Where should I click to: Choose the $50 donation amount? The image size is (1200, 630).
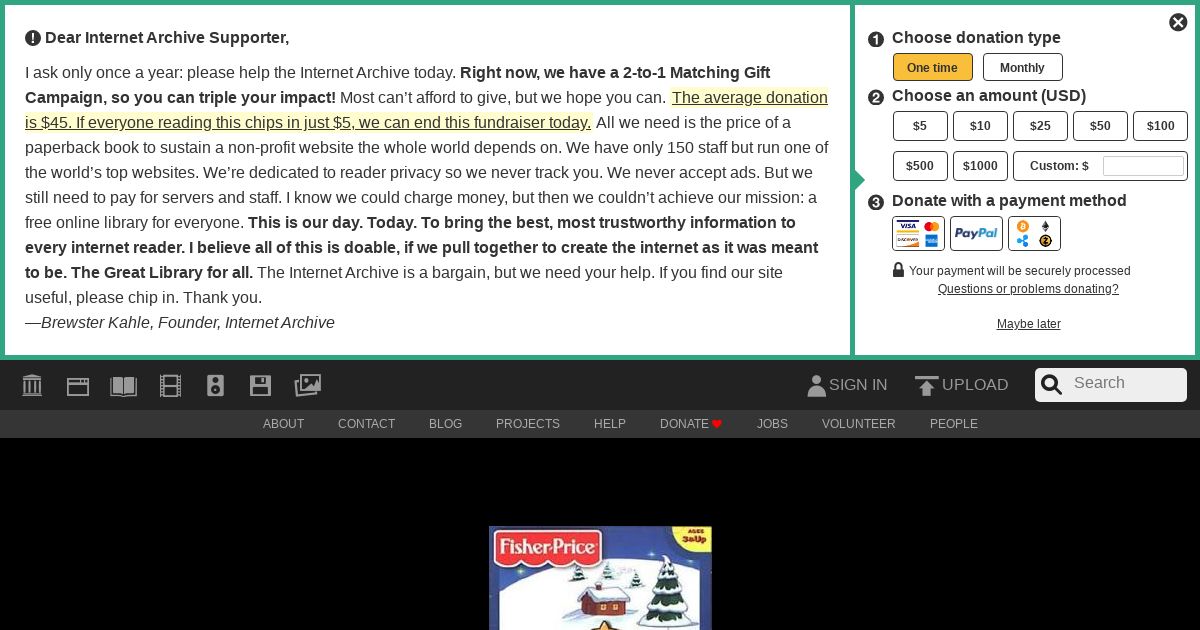[1100, 126]
